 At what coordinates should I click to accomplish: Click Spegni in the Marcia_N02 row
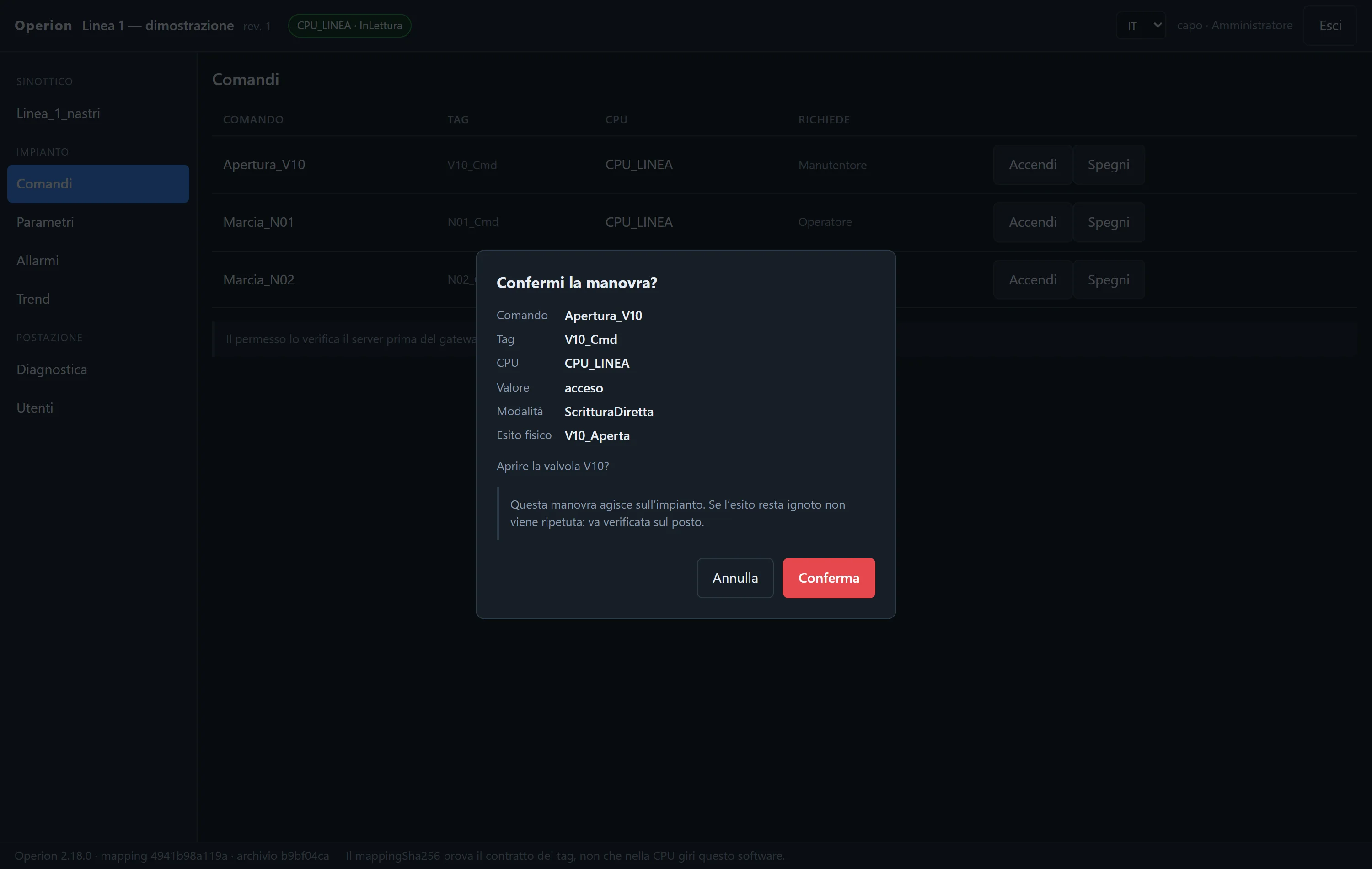point(1108,280)
